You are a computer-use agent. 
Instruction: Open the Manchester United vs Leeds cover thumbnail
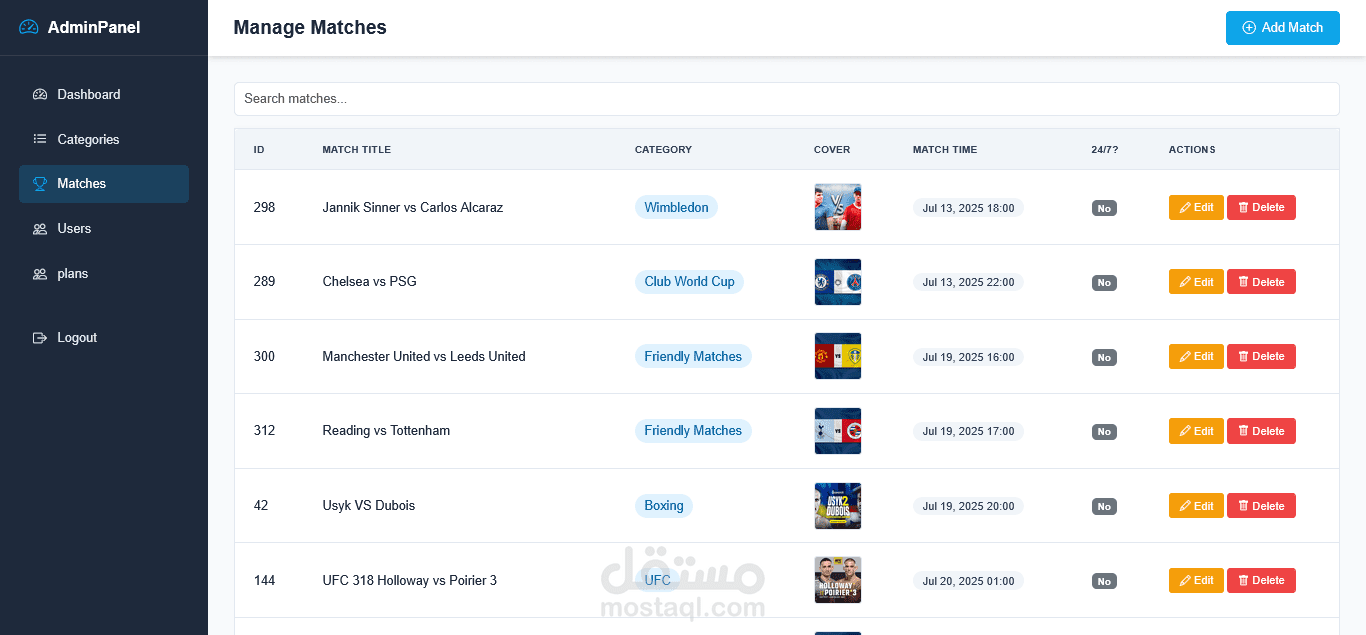point(838,356)
